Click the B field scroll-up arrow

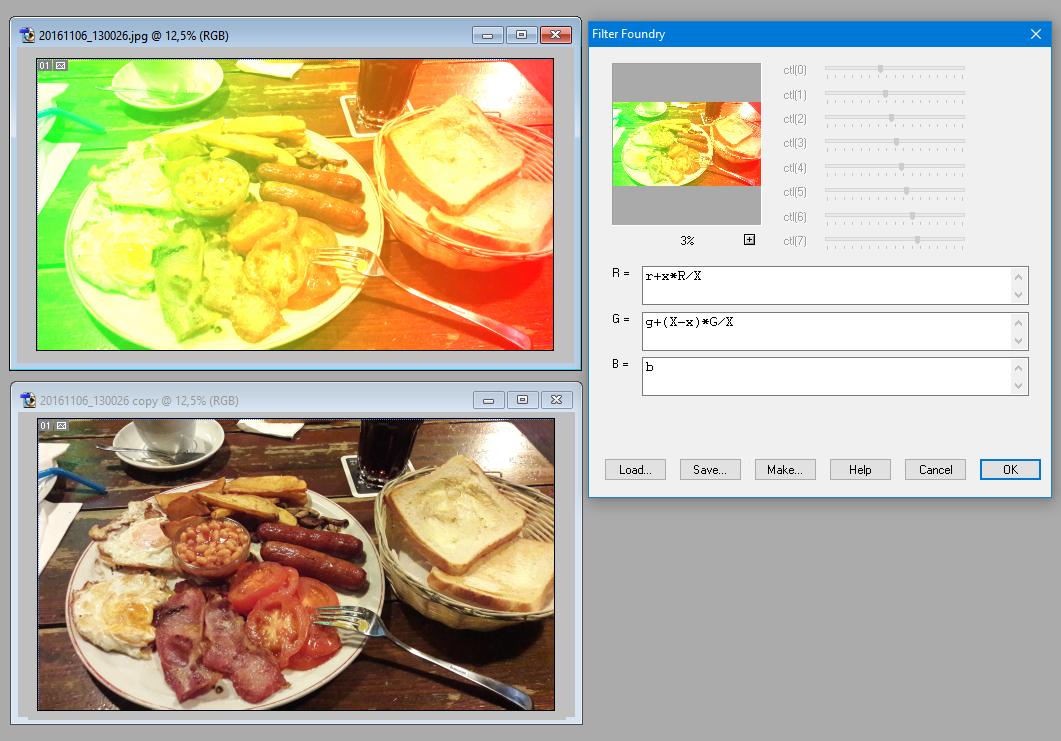point(1018,367)
